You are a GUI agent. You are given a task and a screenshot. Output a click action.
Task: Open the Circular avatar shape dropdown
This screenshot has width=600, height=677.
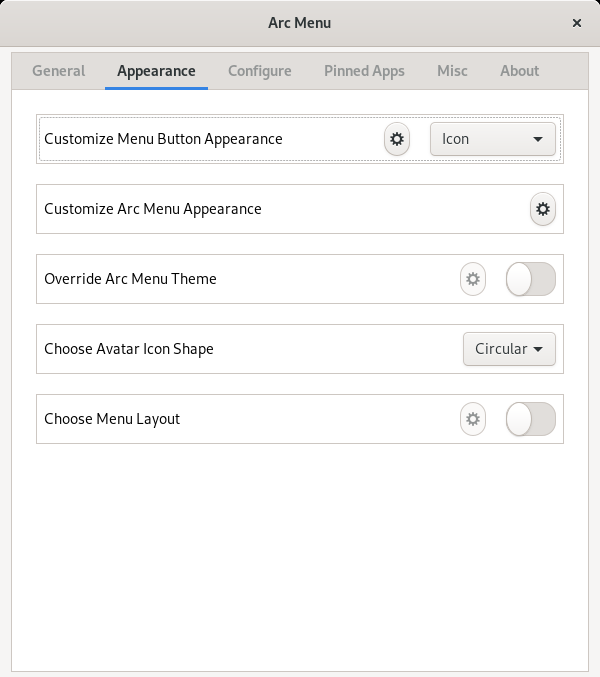coord(509,349)
